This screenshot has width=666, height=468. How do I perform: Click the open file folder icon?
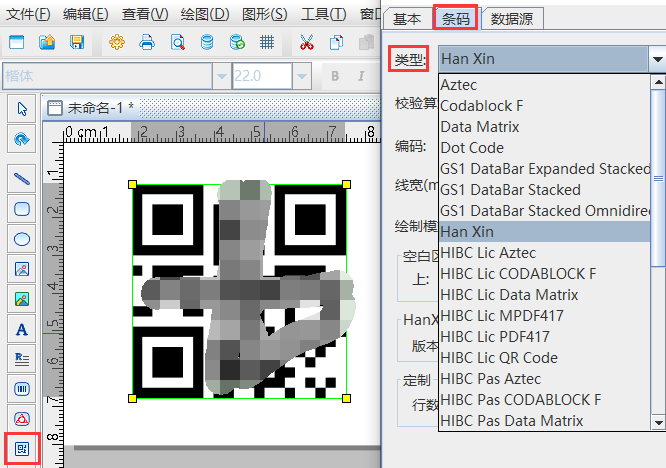pyautogui.click(x=47, y=42)
